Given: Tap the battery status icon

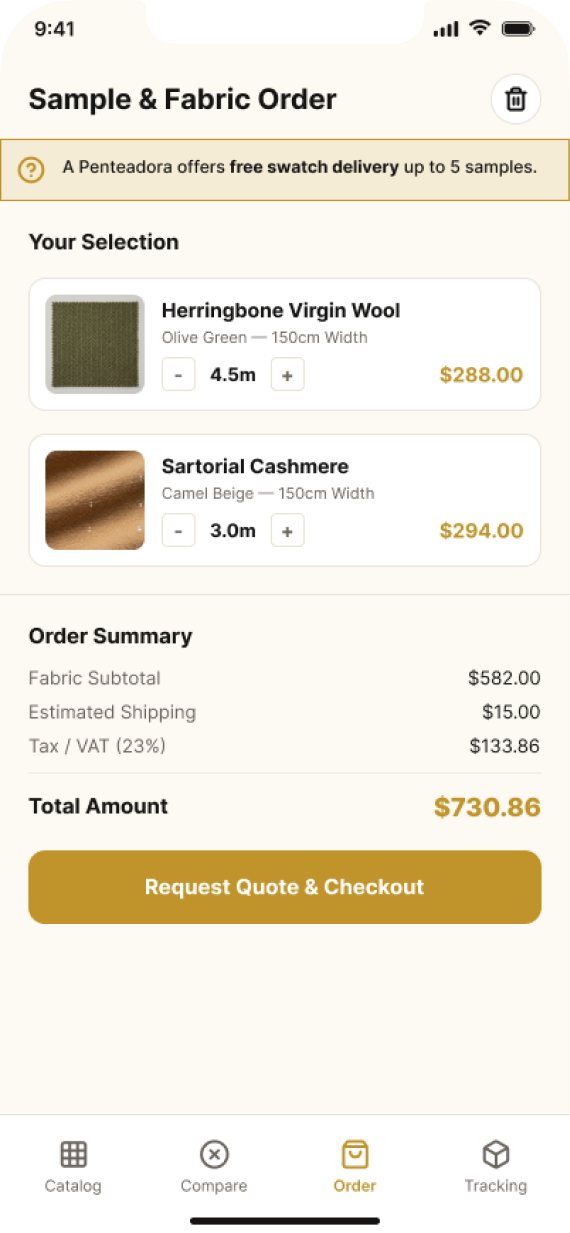Looking at the screenshot, I should (x=519, y=29).
